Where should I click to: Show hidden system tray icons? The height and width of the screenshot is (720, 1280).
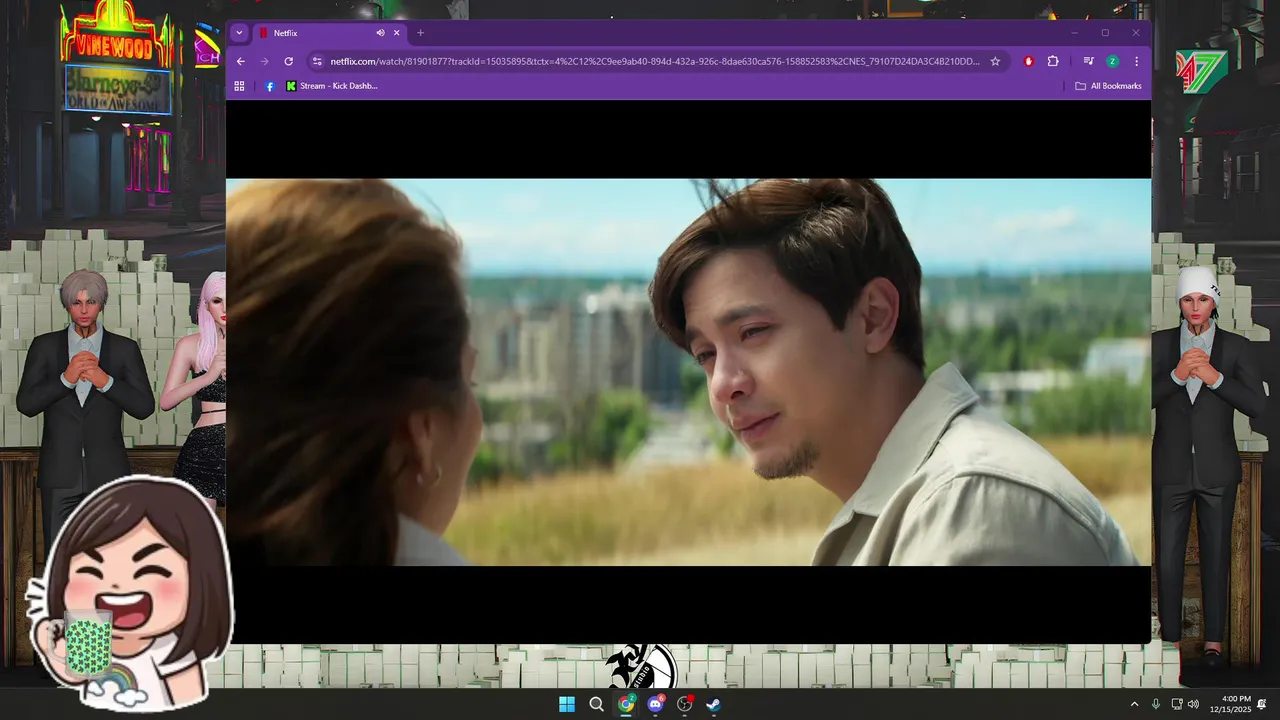point(1134,704)
